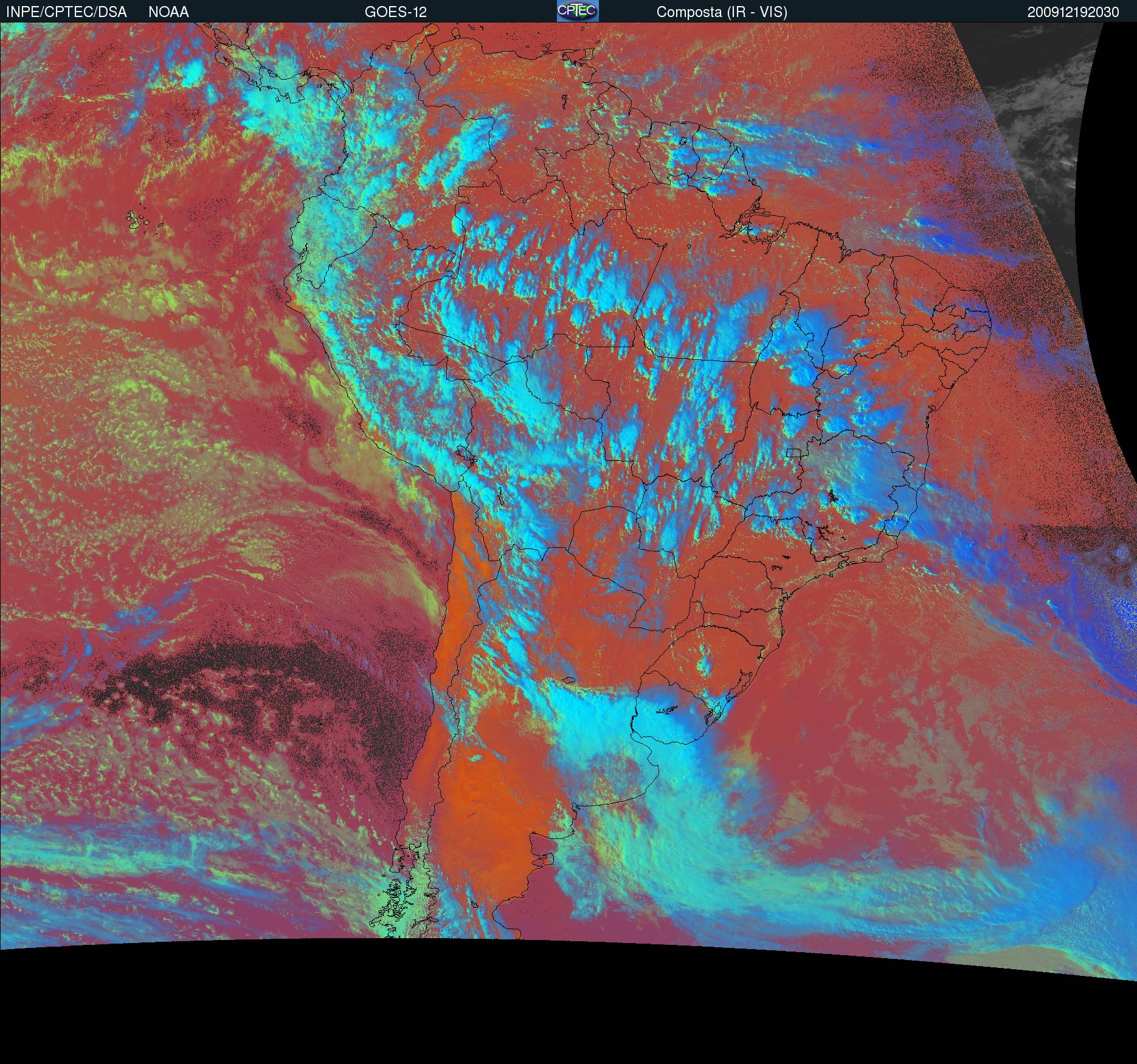Select the GOES-12 satellite label

395,12
